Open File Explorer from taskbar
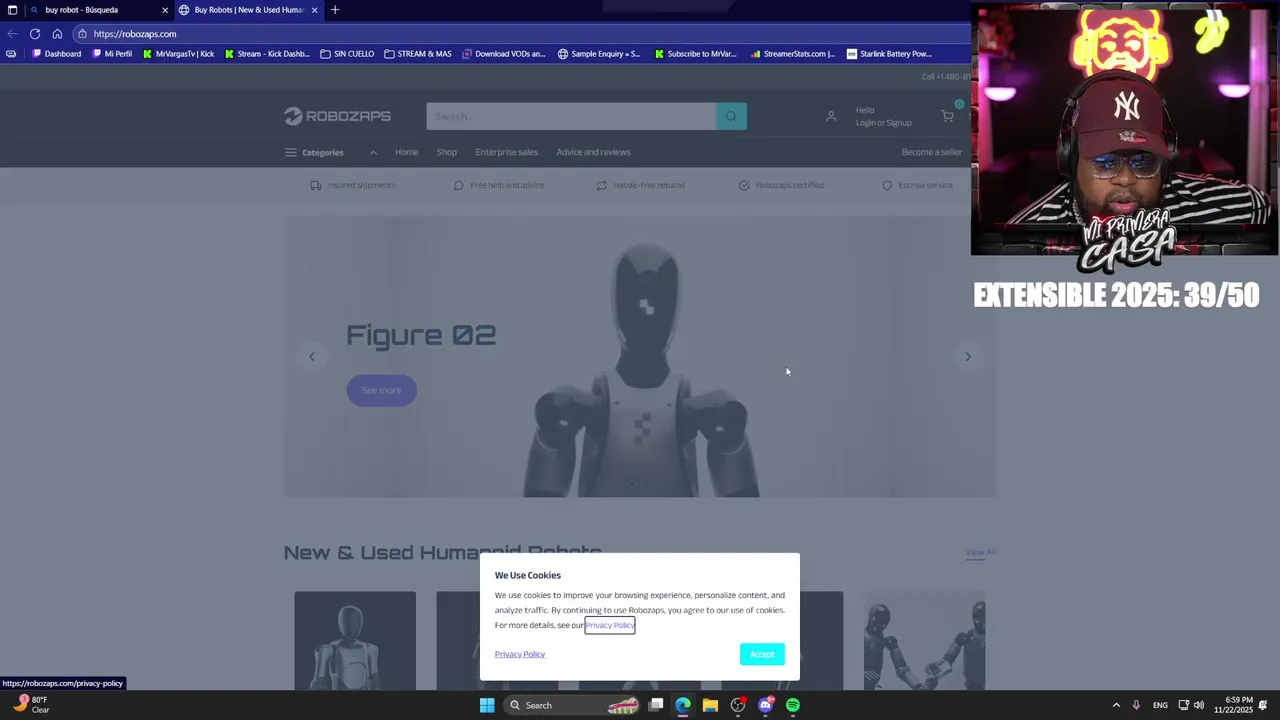The width and height of the screenshot is (1280, 720). [x=710, y=705]
